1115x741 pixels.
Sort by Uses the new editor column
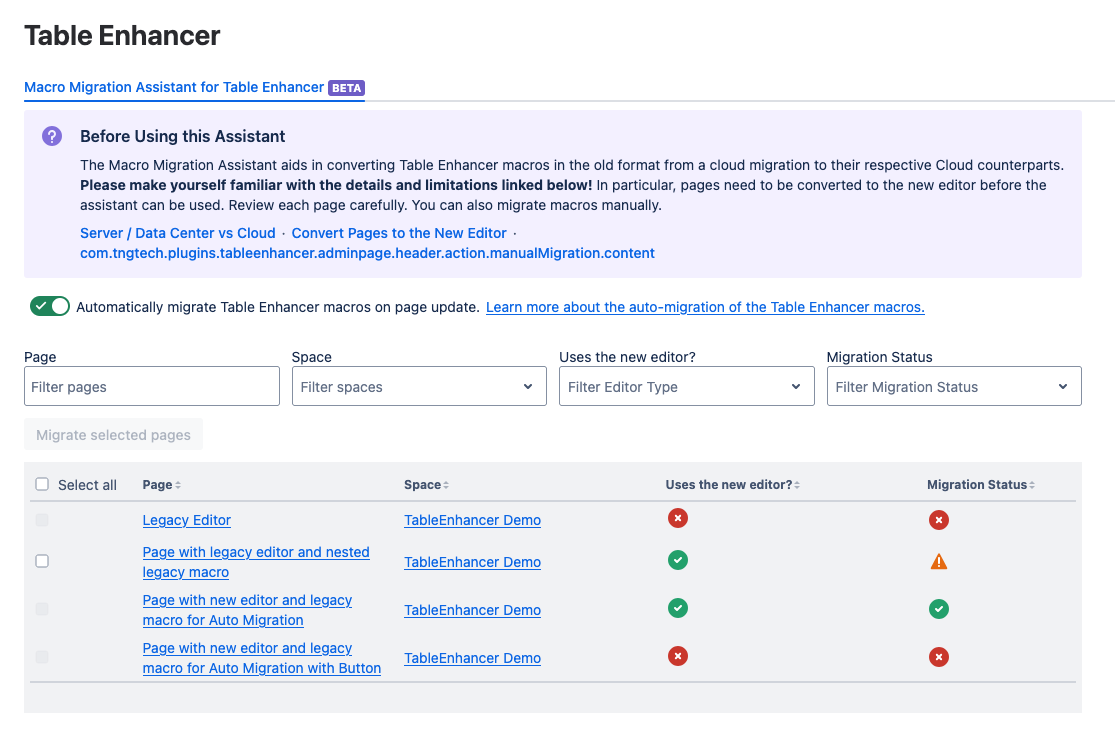click(x=732, y=485)
